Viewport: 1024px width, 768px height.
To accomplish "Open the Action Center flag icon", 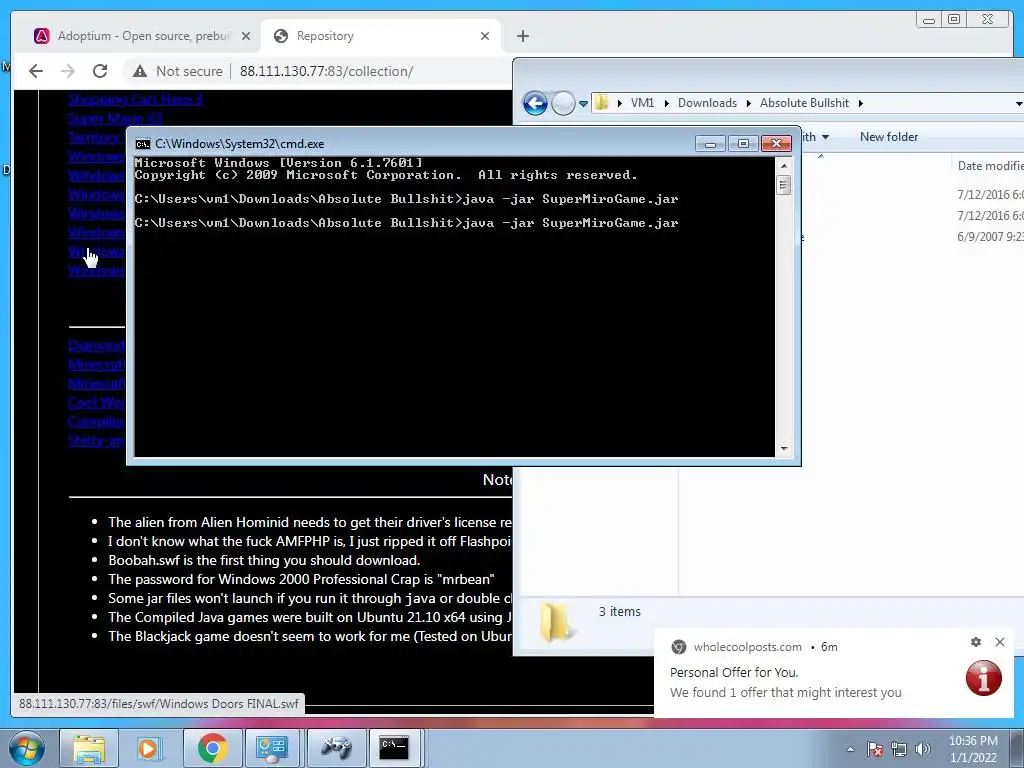I will click(875, 749).
